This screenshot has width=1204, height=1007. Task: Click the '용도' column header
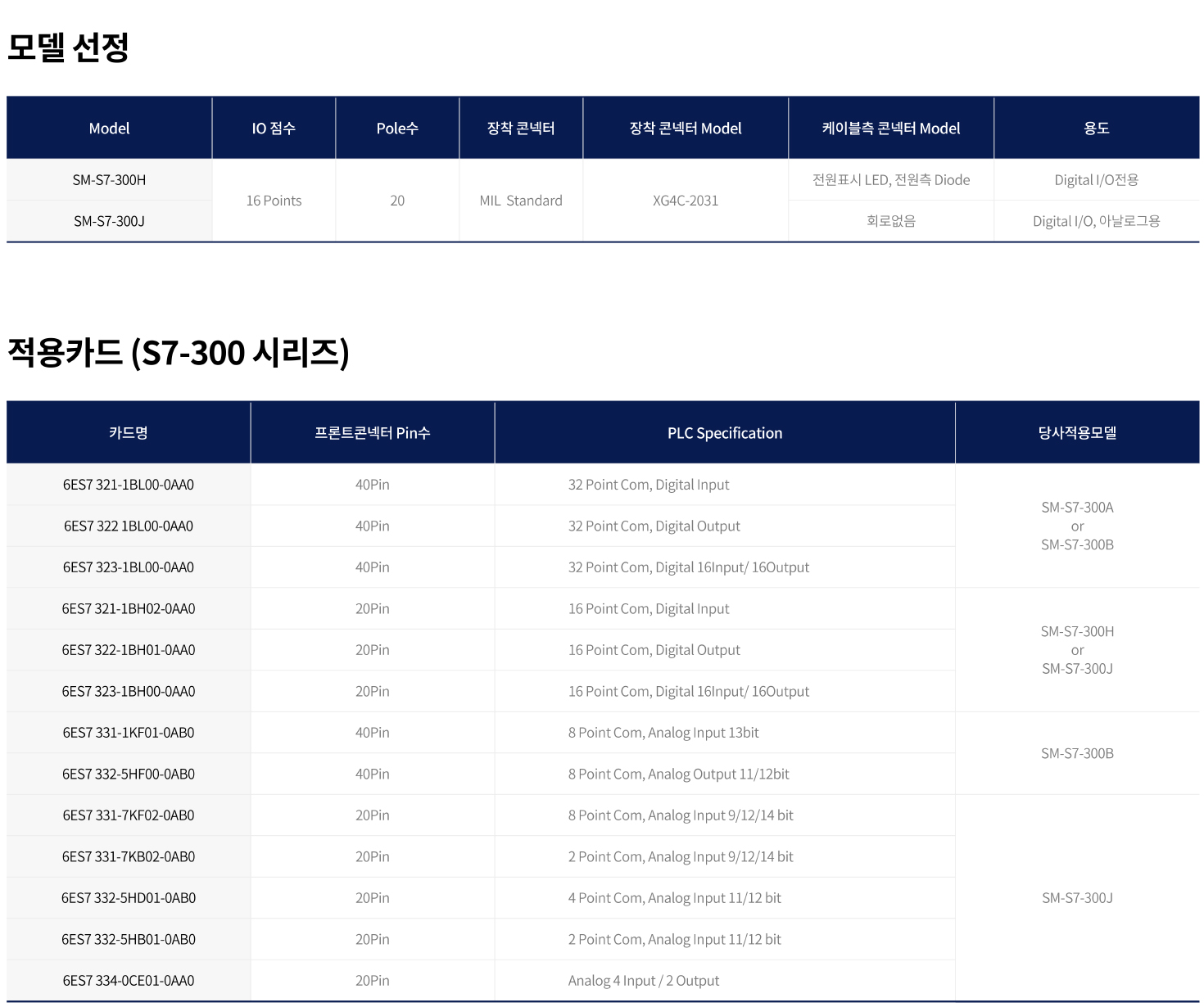[1097, 128]
